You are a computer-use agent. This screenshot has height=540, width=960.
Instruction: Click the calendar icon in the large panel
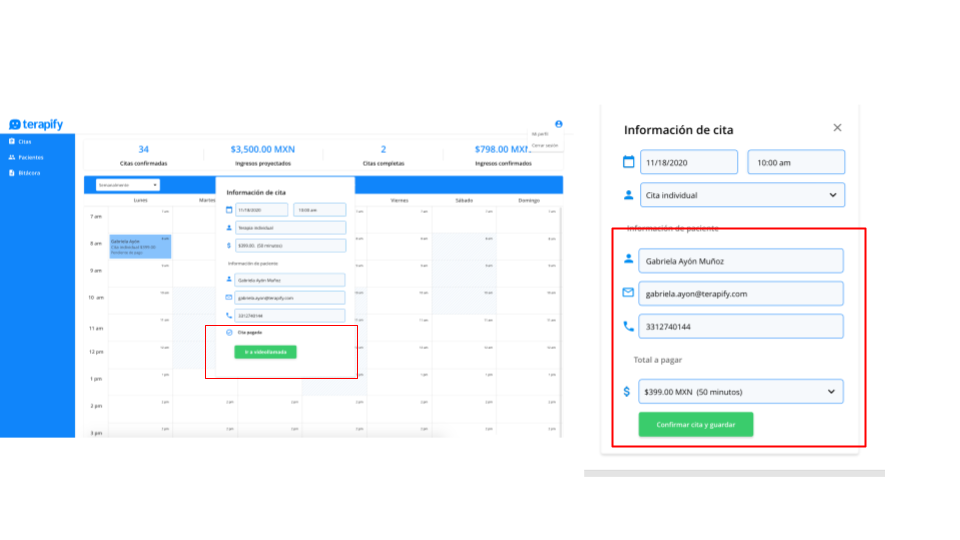pyautogui.click(x=629, y=162)
